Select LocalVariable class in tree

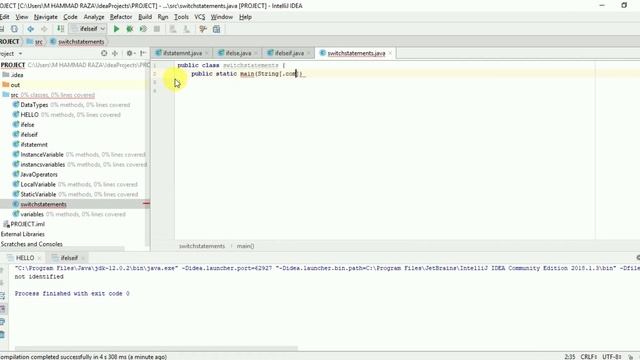click(x=38, y=184)
